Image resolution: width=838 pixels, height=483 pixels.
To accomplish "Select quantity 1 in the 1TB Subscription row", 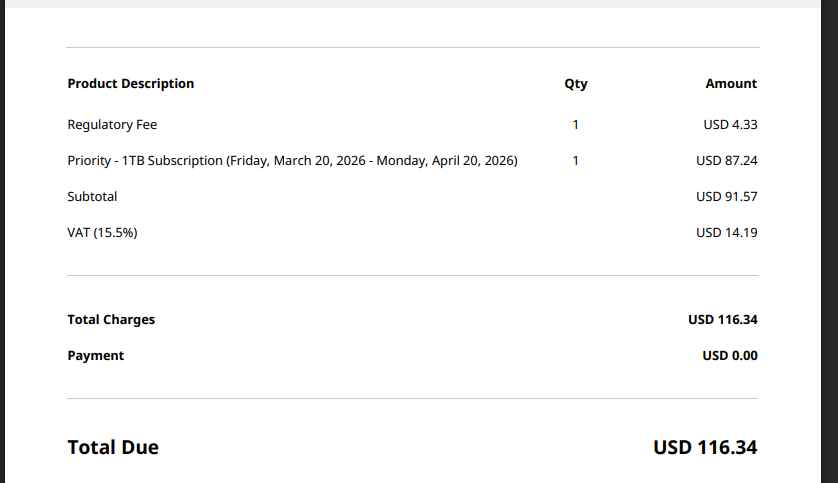I will tap(576, 161).
